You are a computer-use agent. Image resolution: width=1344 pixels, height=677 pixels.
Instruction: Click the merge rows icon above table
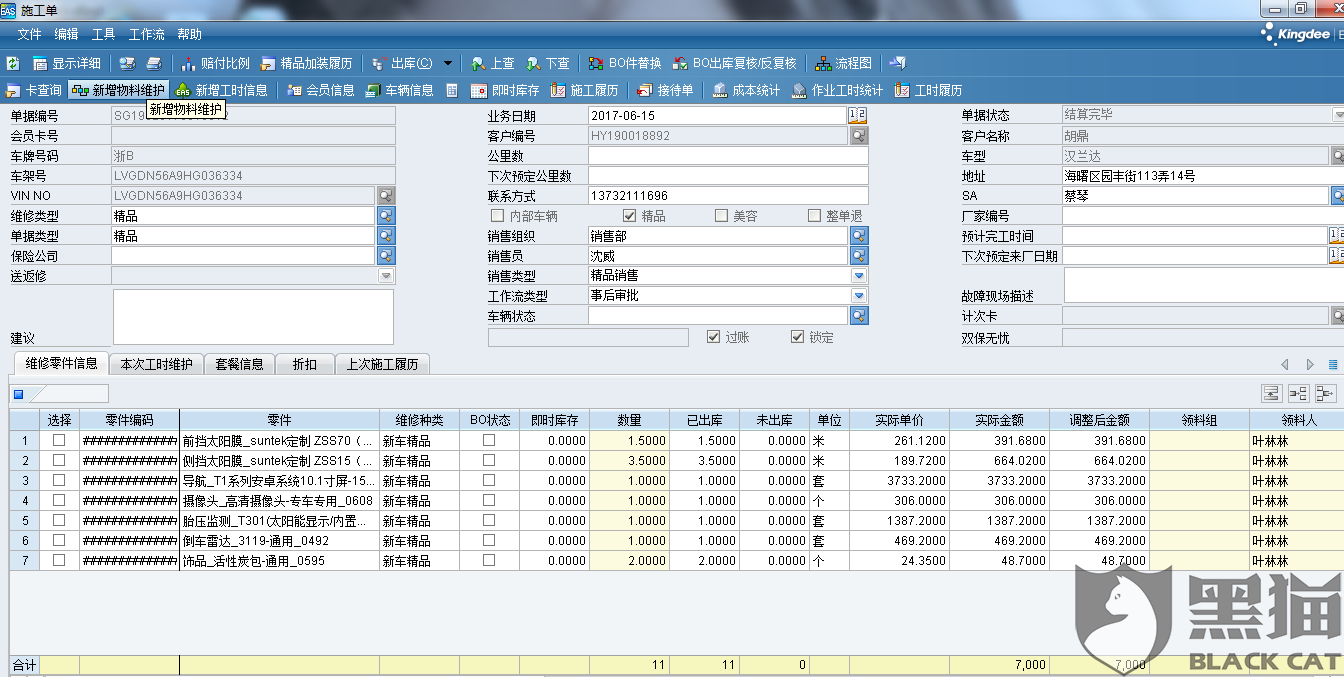click(1327, 393)
